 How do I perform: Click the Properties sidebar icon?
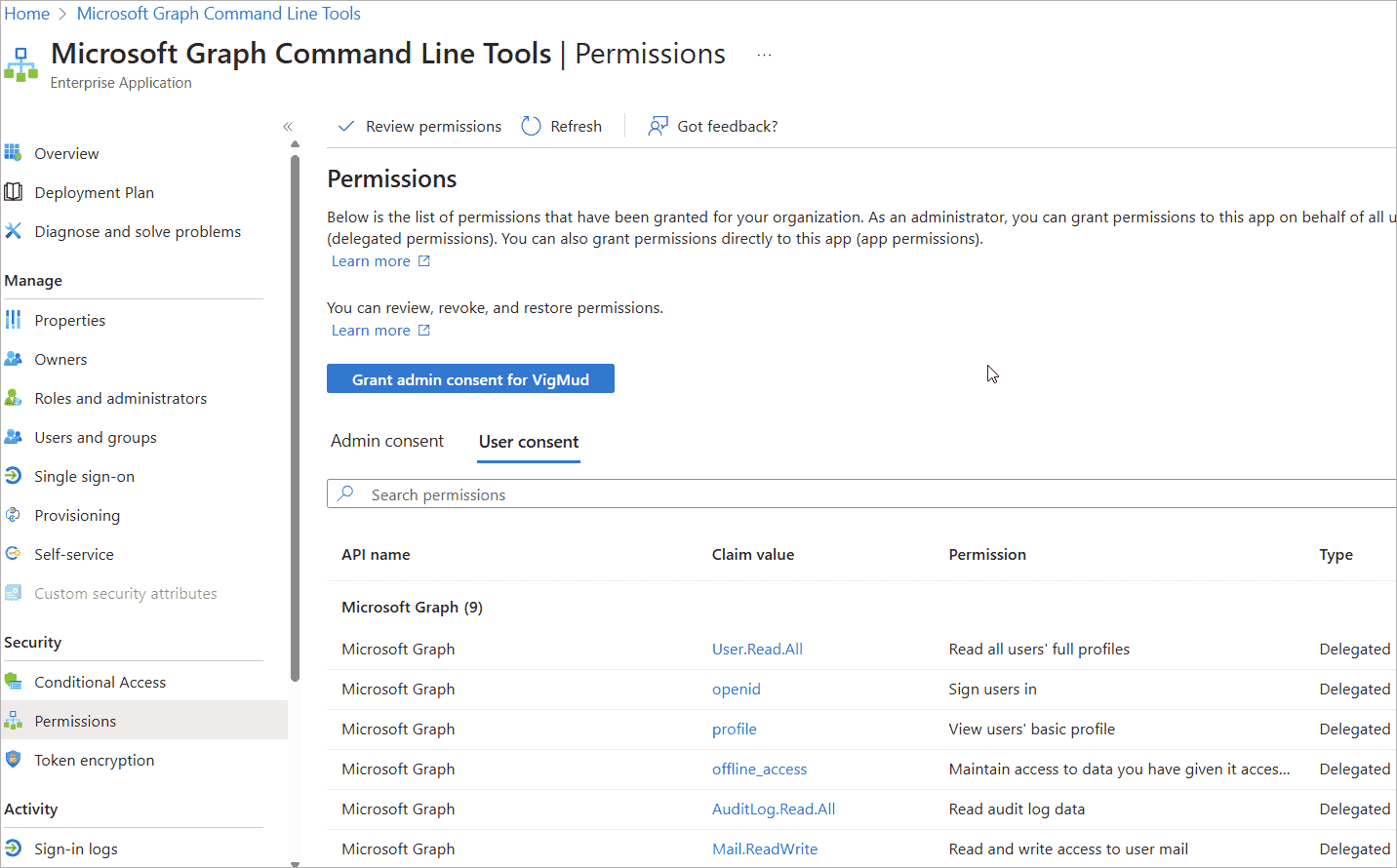coord(13,320)
